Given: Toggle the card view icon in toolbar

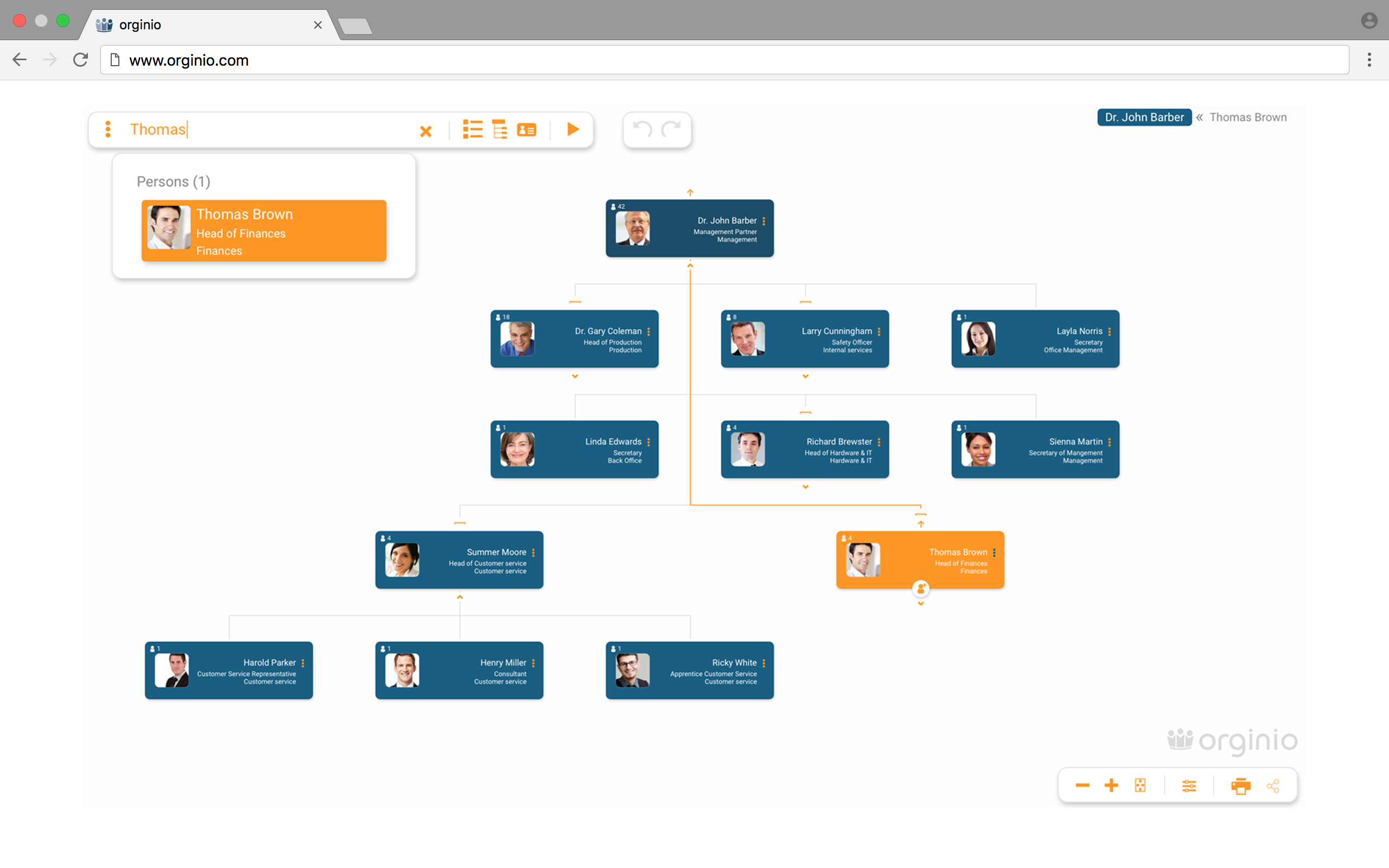Looking at the screenshot, I should [527, 130].
